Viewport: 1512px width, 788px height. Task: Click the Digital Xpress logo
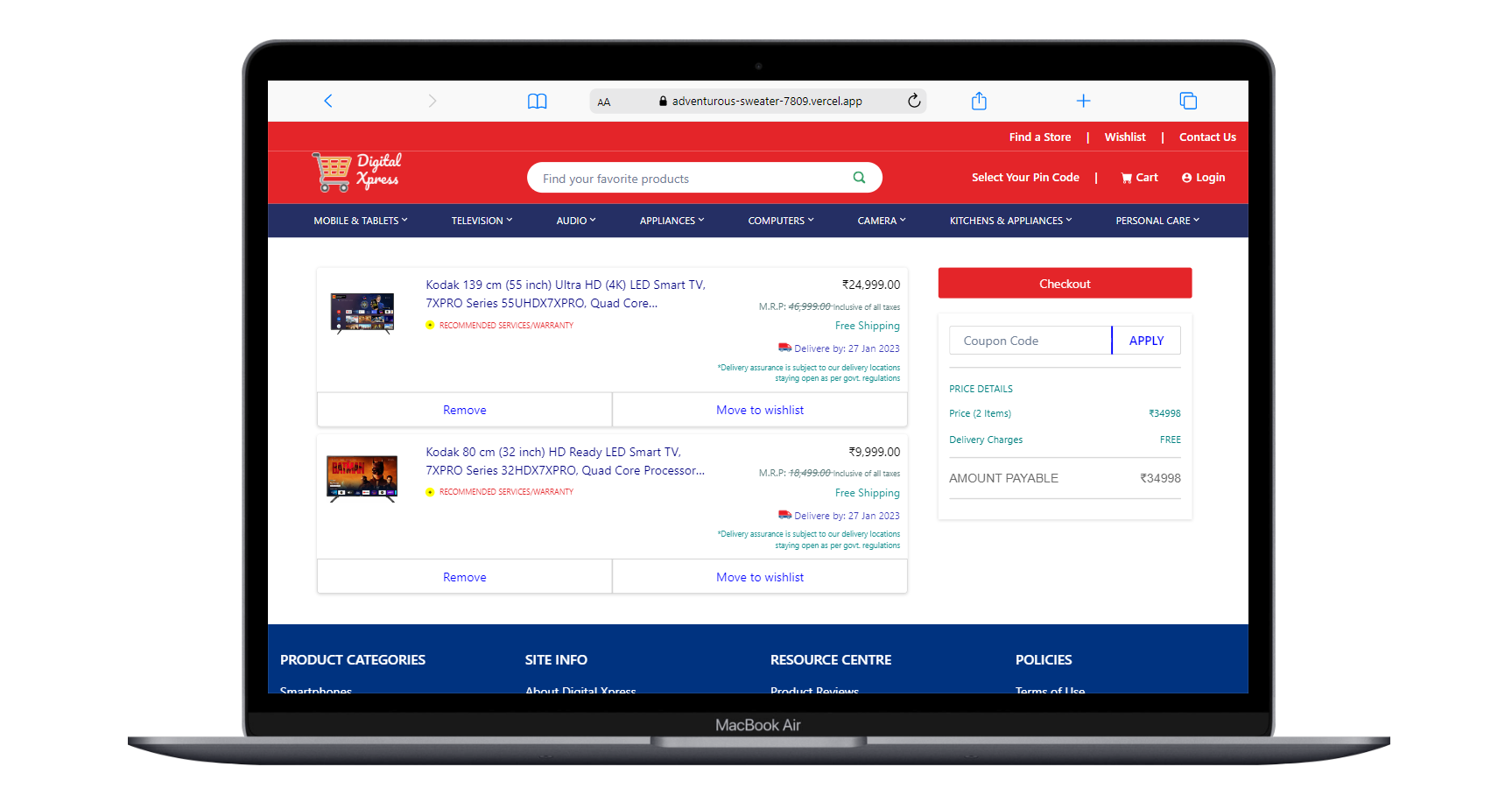point(356,172)
